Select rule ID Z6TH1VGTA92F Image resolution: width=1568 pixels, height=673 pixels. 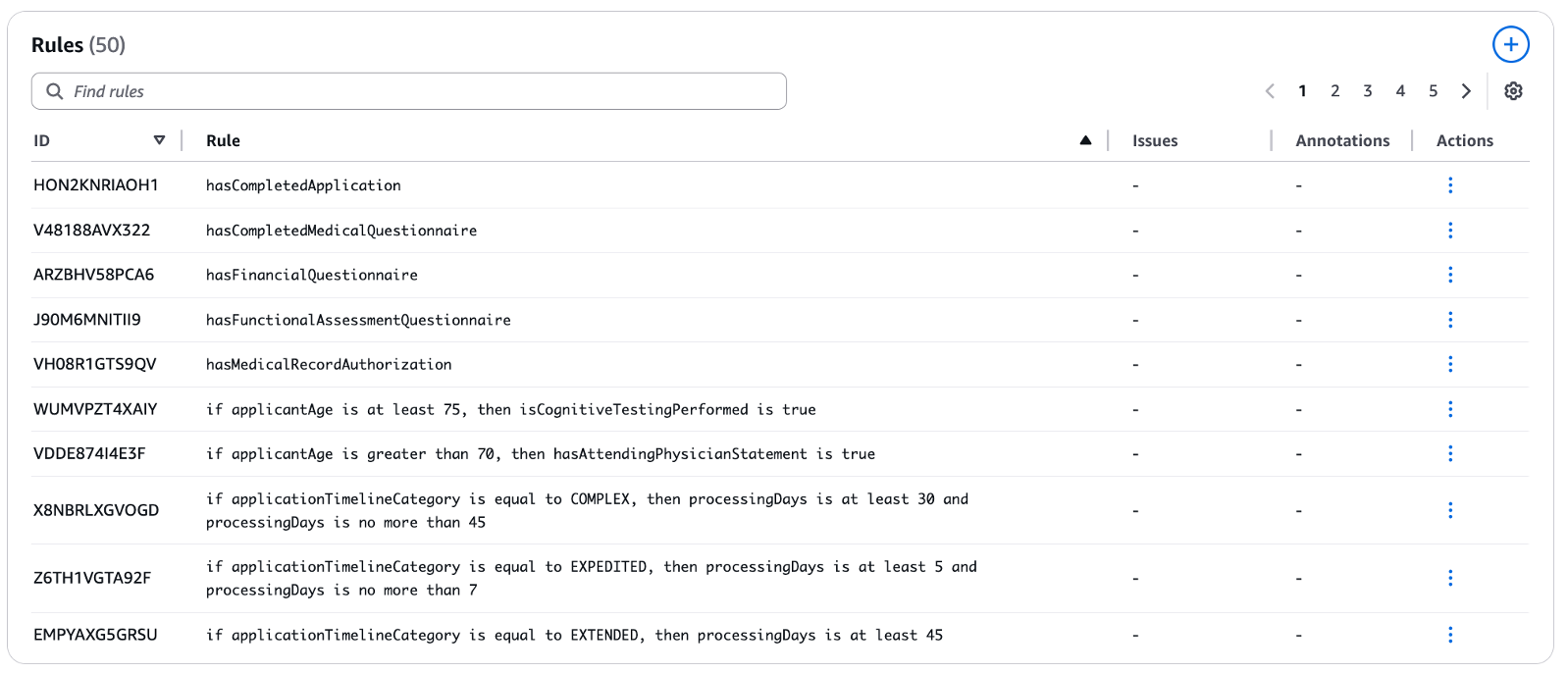(x=92, y=578)
